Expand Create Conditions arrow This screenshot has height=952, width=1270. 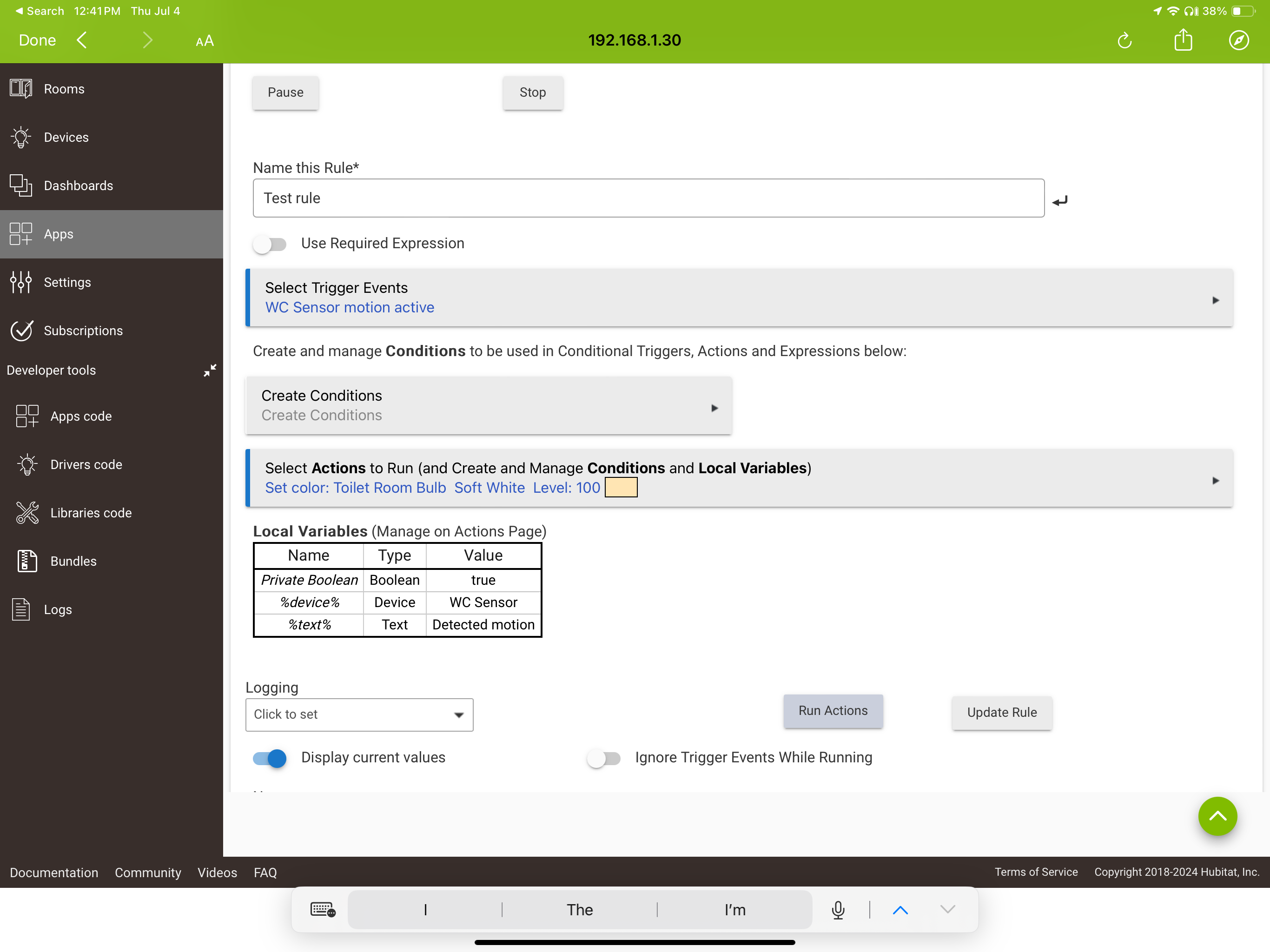714,408
